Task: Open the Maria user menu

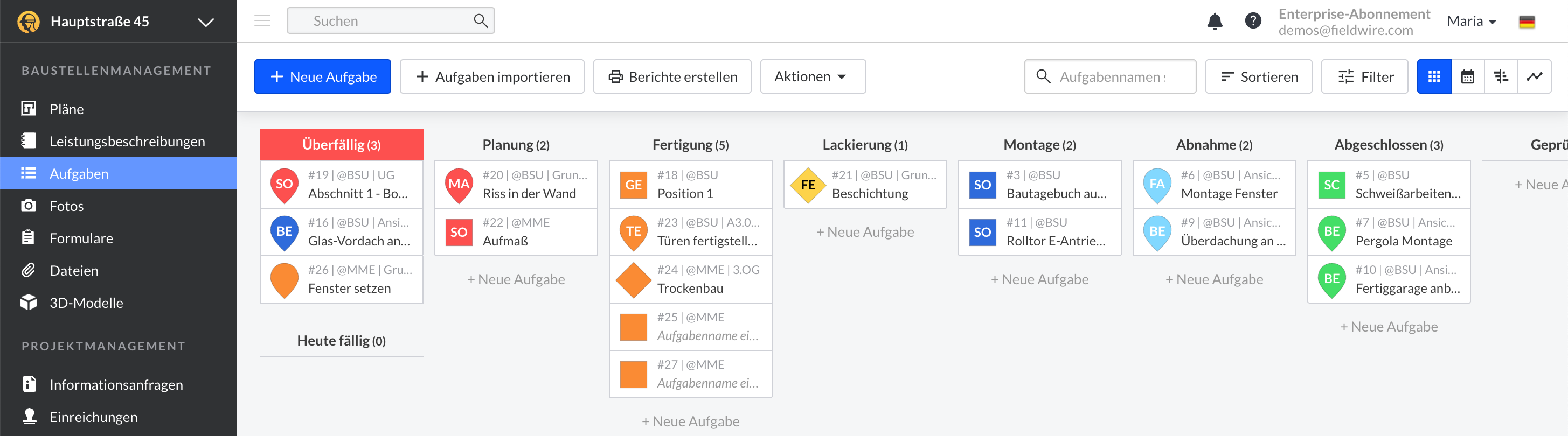Action: [1471, 22]
